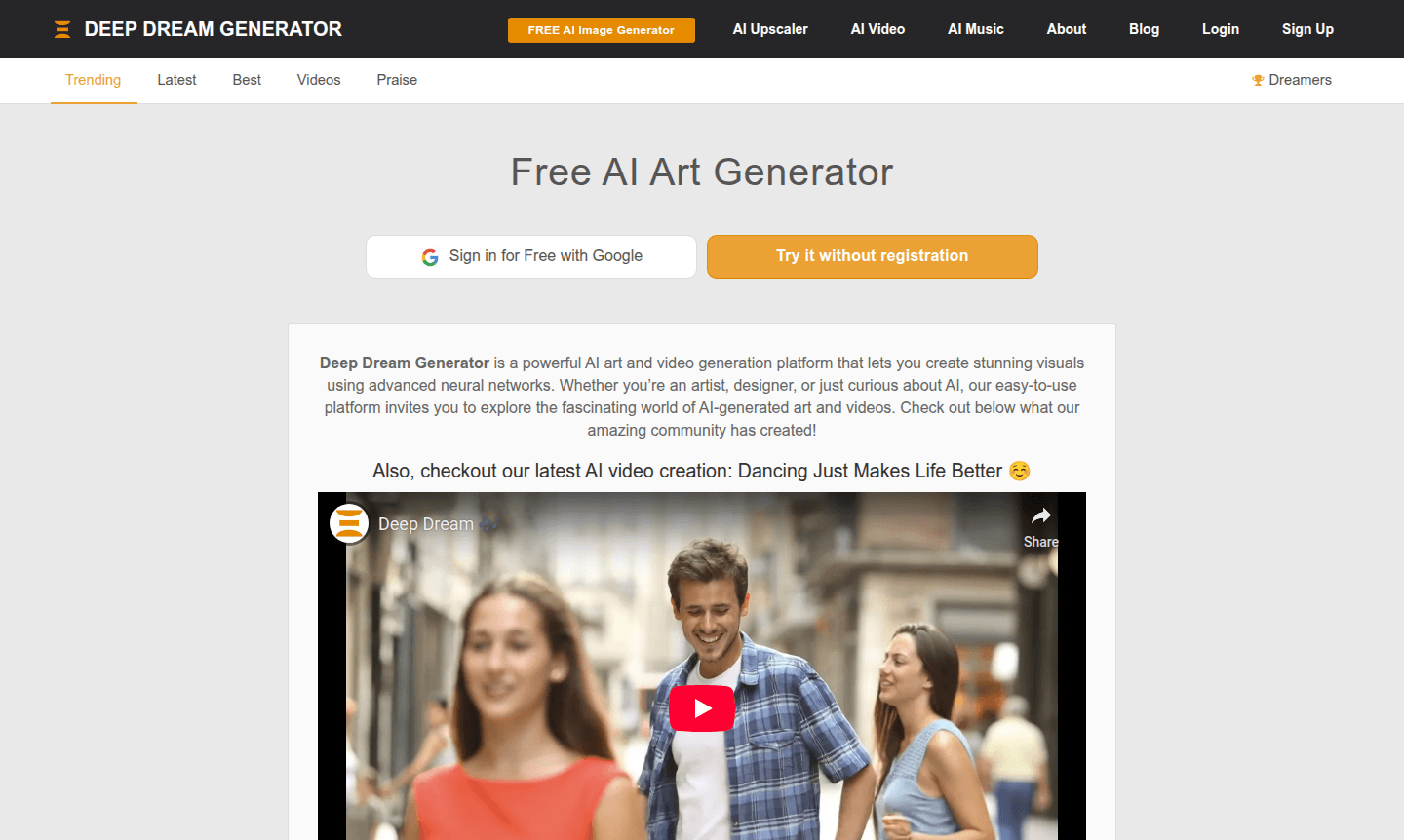Click the video Share arrow icon

tap(1041, 515)
